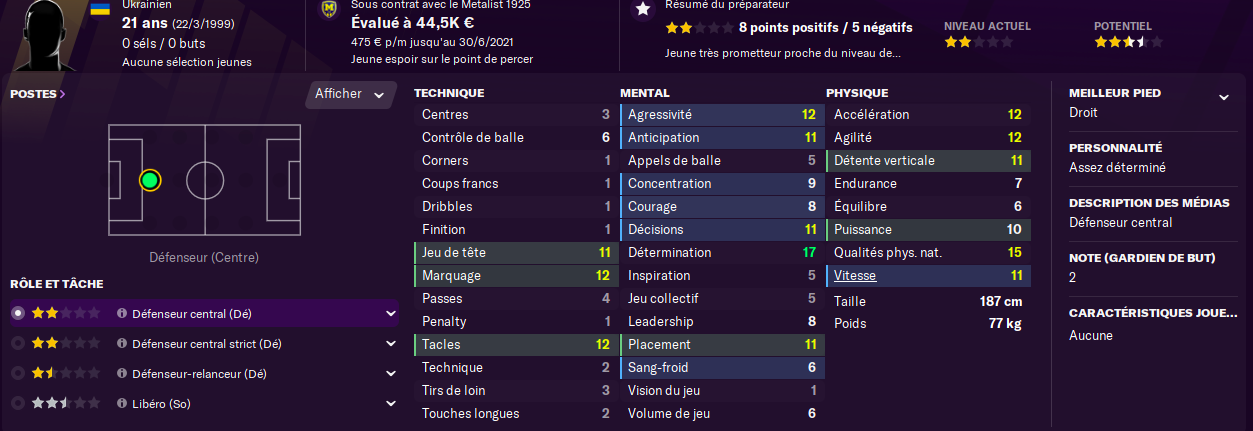Click the Détermination attribute row
The height and width of the screenshot is (431, 1253).
719,252
